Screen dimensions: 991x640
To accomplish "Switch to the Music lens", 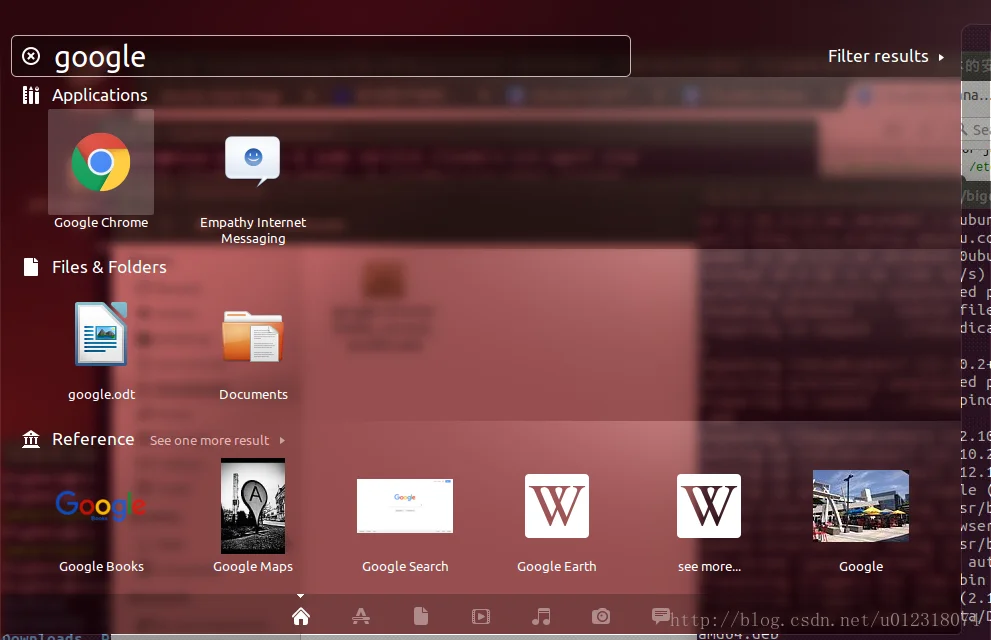I will 541,616.
